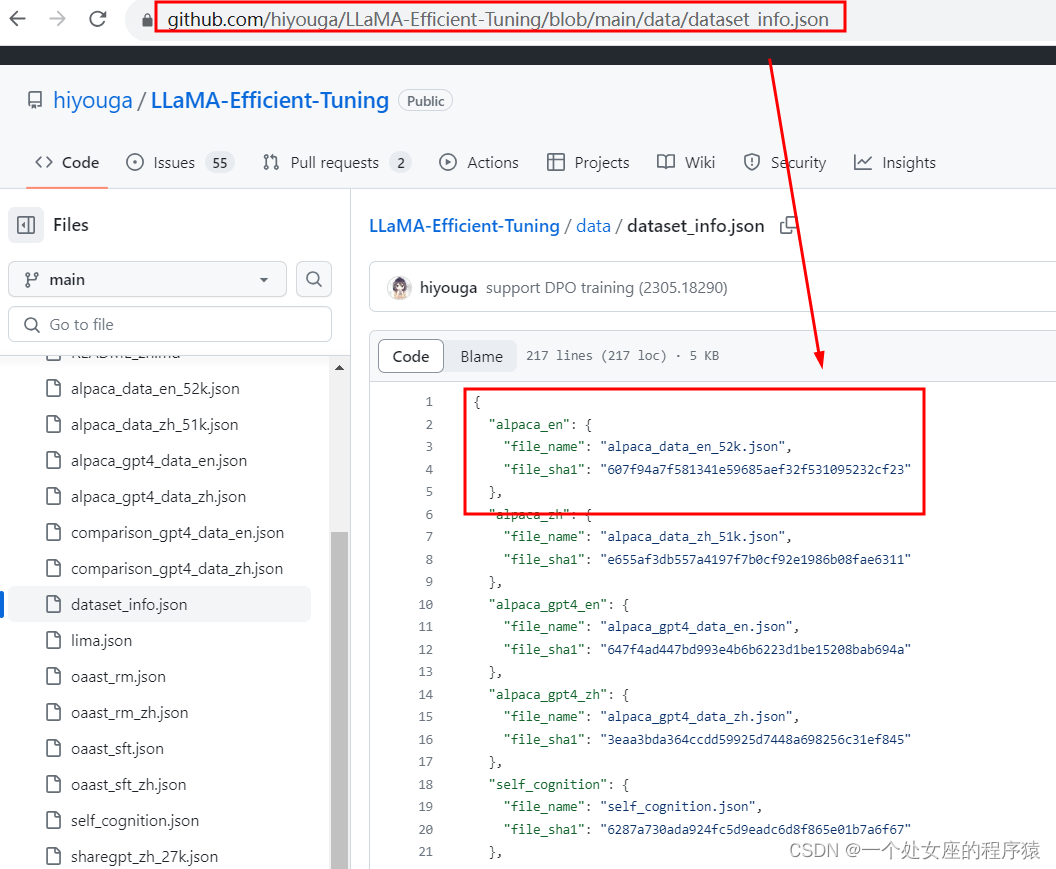This screenshot has height=869, width=1056.
Task: Switch to the Blame view
Action: click(x=482, y=356)
